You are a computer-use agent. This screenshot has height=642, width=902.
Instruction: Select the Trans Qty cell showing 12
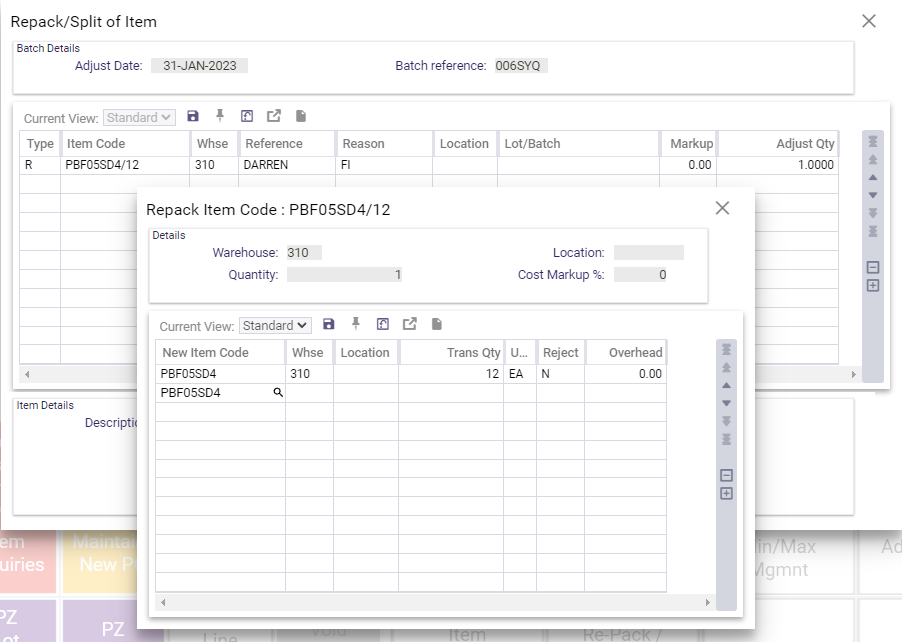[451, 374]
